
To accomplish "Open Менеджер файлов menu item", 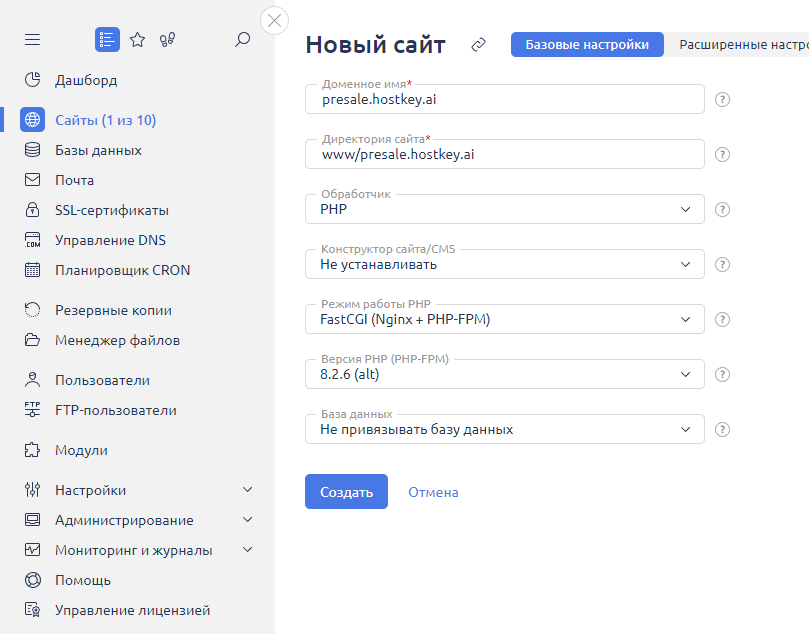I will [x=118, y=340].
